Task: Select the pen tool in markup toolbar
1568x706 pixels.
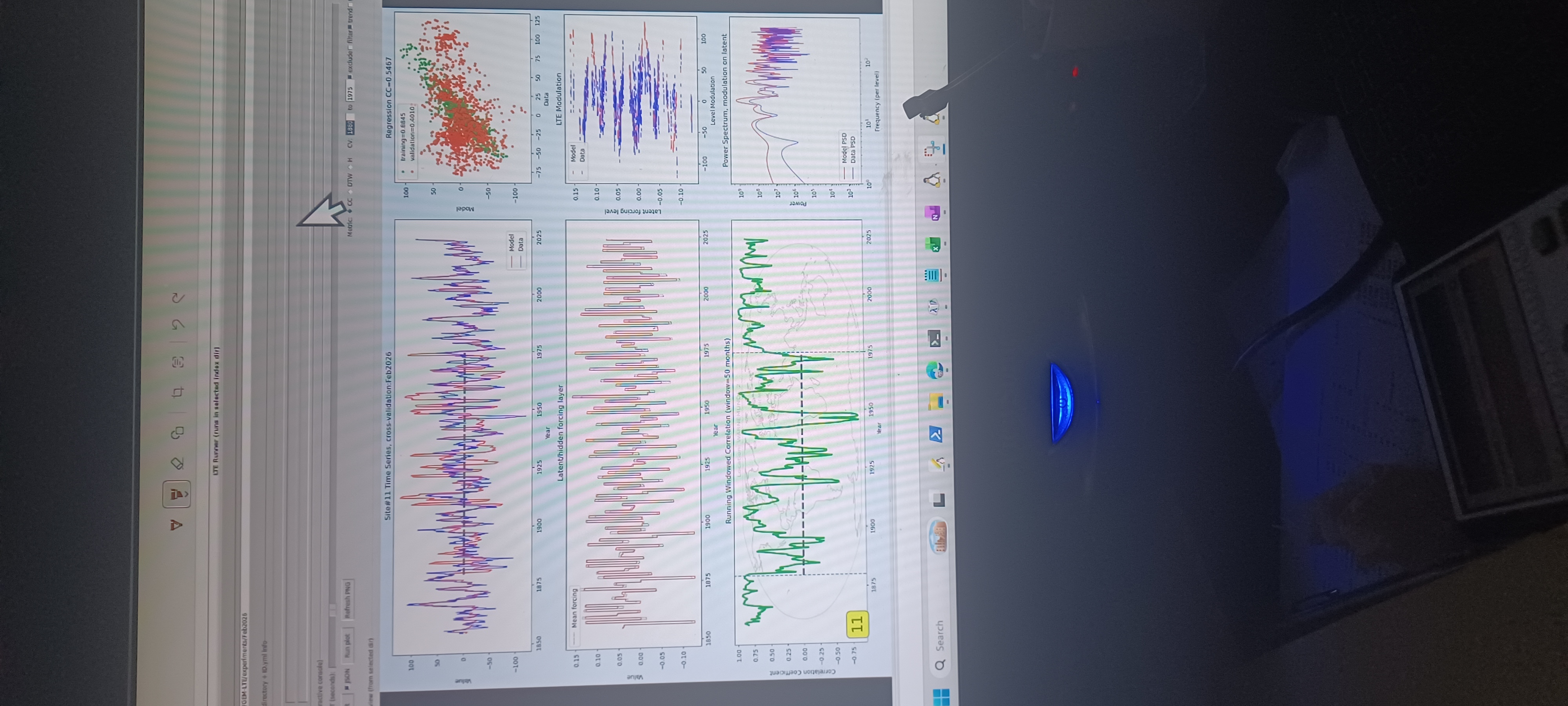Action: coord(176,525)
